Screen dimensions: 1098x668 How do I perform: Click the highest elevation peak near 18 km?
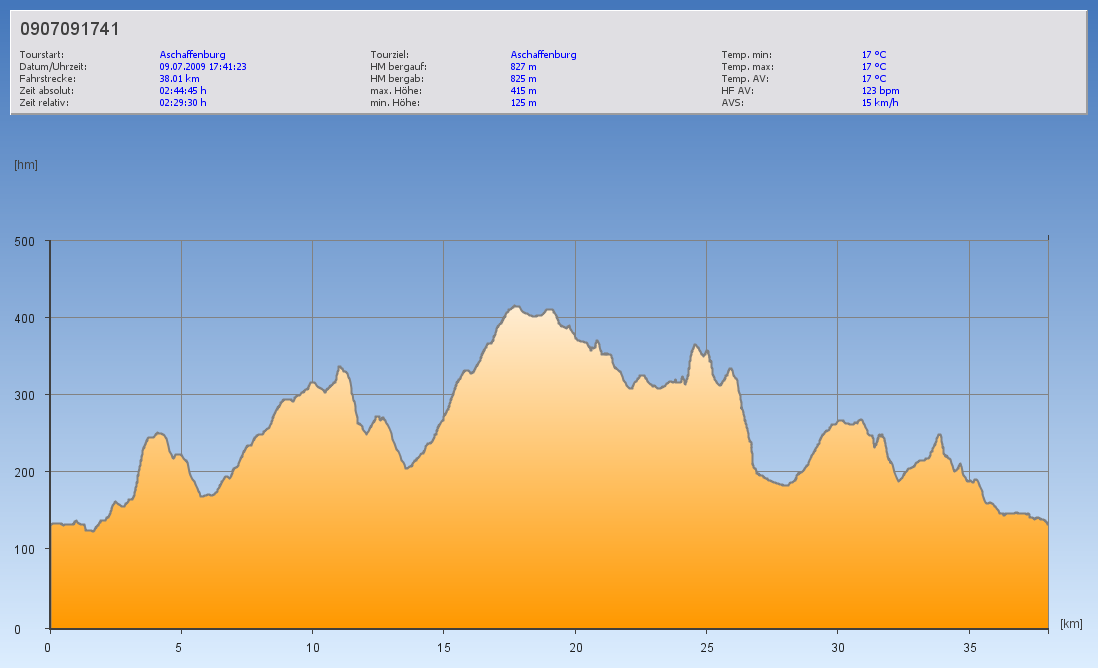[x=515, y=307]
